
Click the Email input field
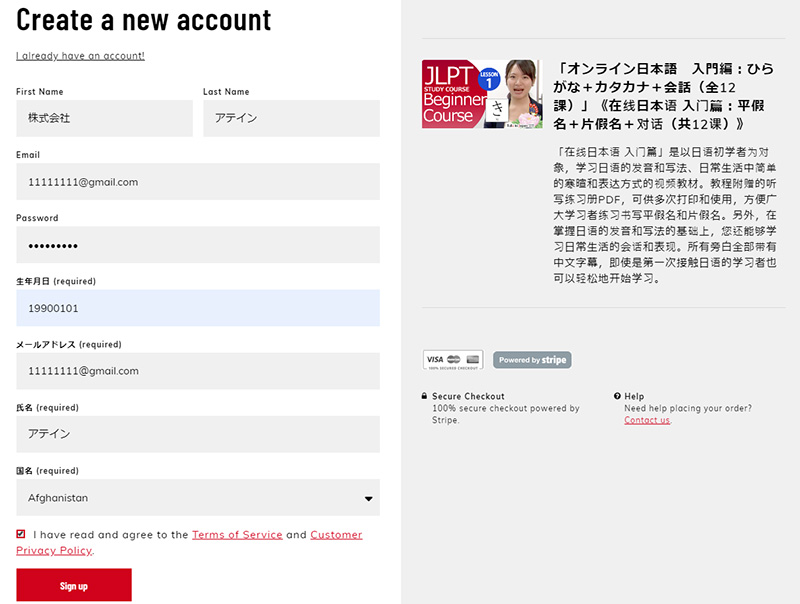tap(198, 182)
